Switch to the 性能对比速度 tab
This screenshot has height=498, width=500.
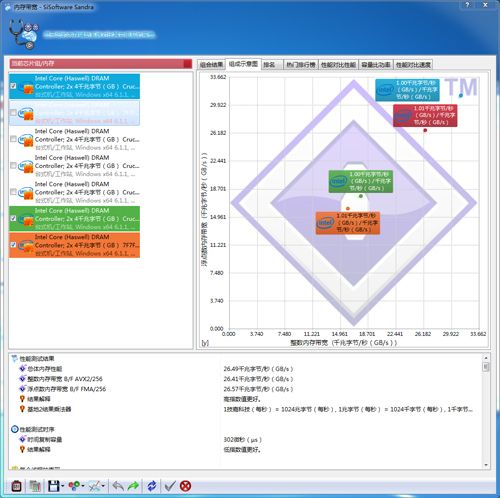click(x=413, y=65)
